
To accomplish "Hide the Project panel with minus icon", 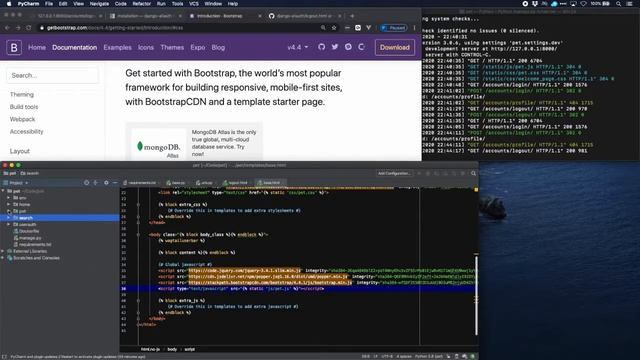I will (x=115, y=183).
